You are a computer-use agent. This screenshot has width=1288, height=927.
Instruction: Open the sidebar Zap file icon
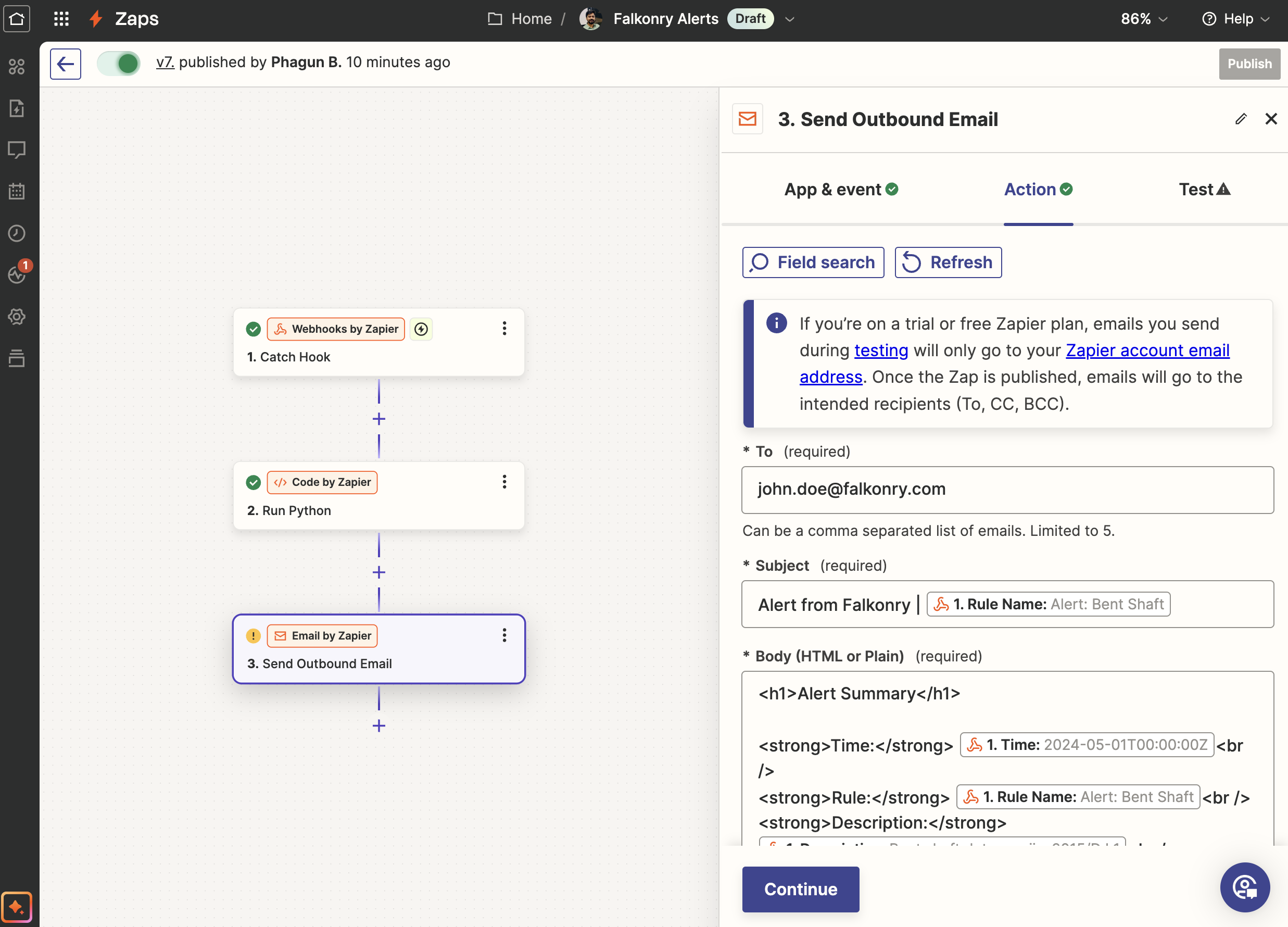point(17,108)
